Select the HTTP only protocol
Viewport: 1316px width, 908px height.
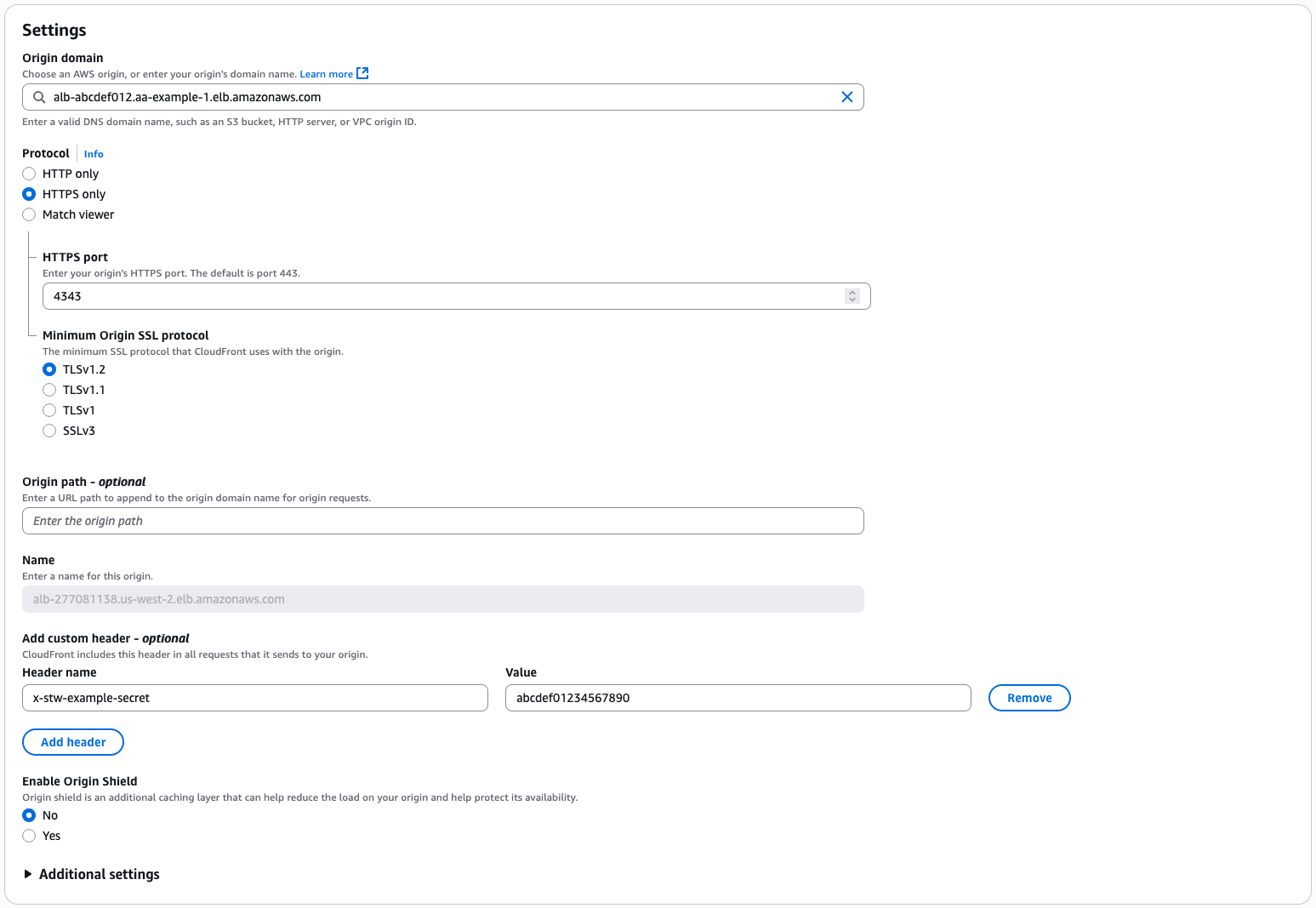(x=28, y=173)
